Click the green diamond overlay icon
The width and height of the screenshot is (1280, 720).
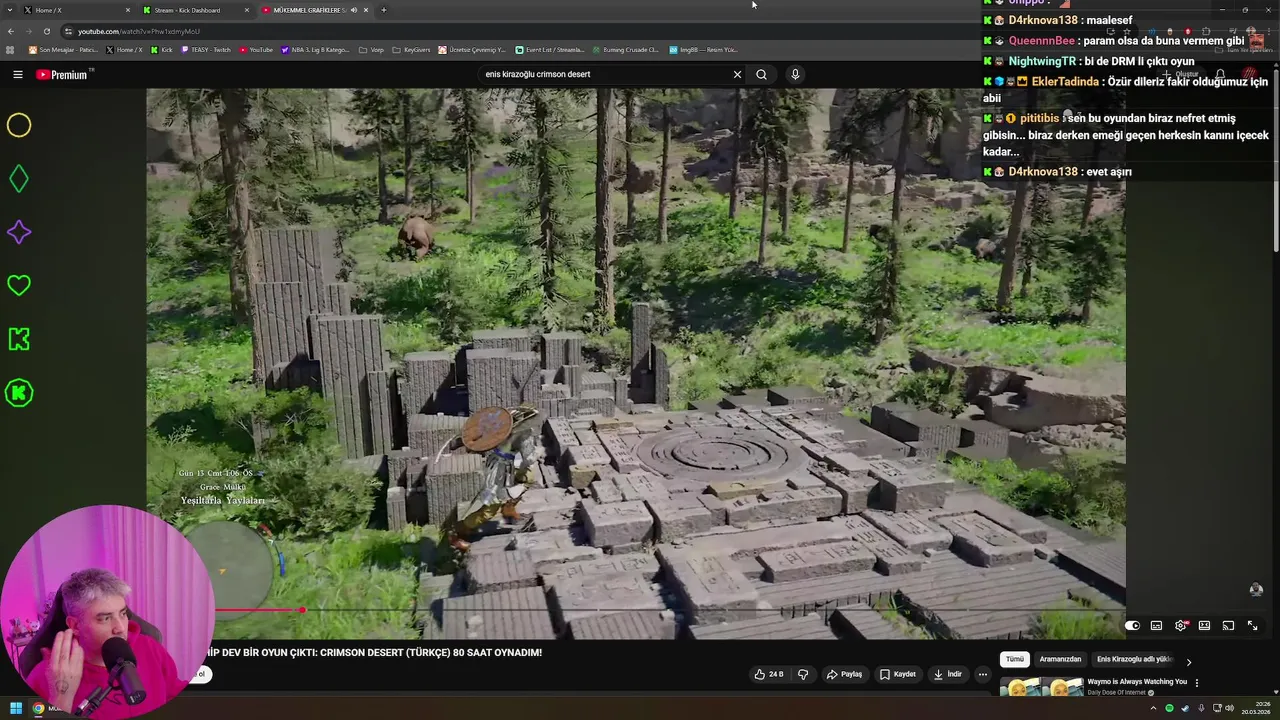click(19, 179)
